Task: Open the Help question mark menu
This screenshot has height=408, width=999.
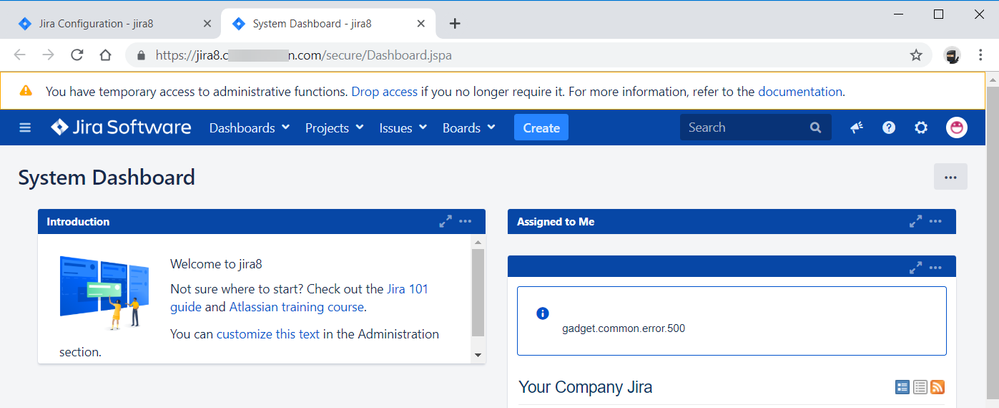Action: [x=889, y=128]
